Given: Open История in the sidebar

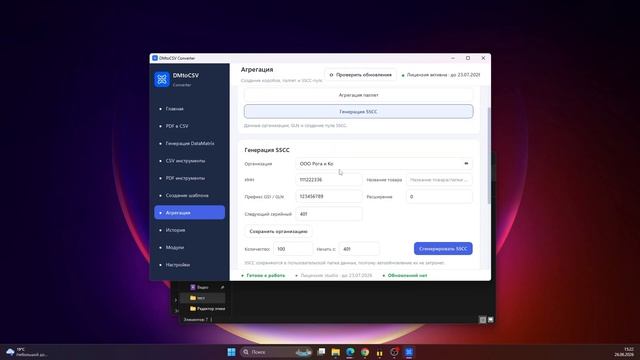Looking at the screenshot, I should pyautogui.click(x=189, y=230).
